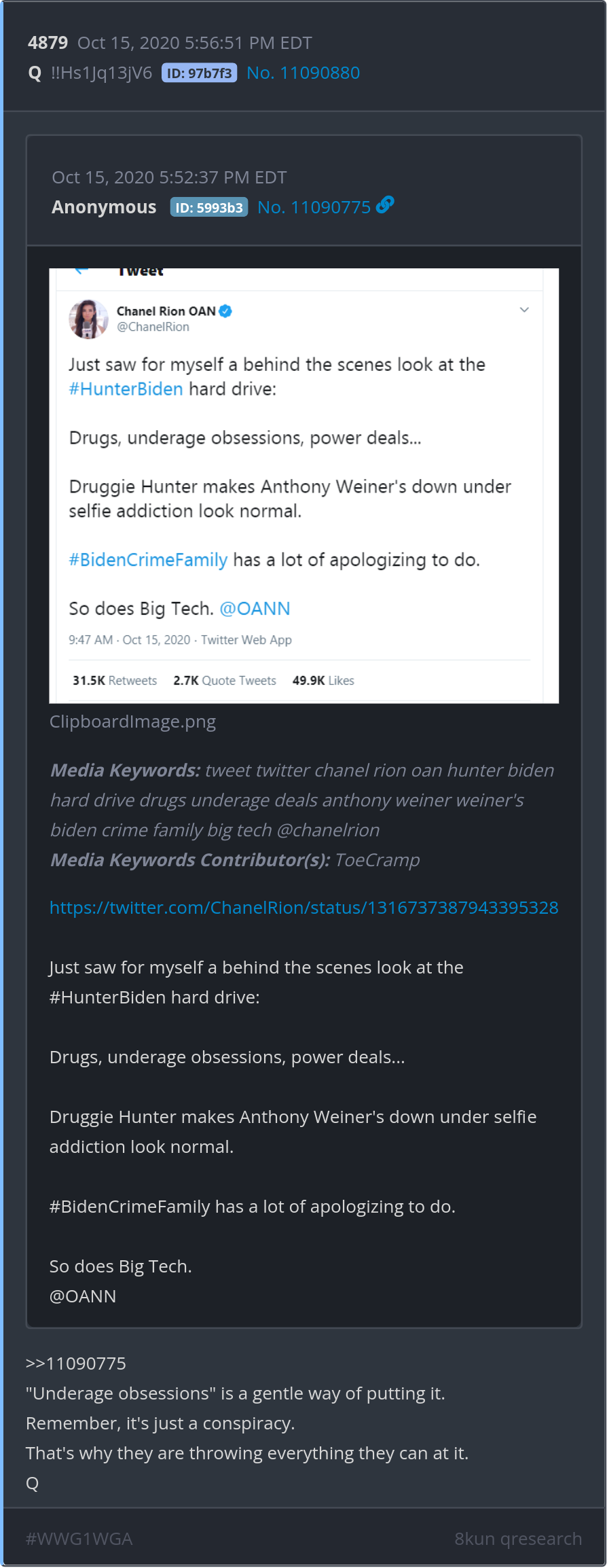Click the post number 4879 heading
The image size is (607, 1568).
[x=48, y=43]
